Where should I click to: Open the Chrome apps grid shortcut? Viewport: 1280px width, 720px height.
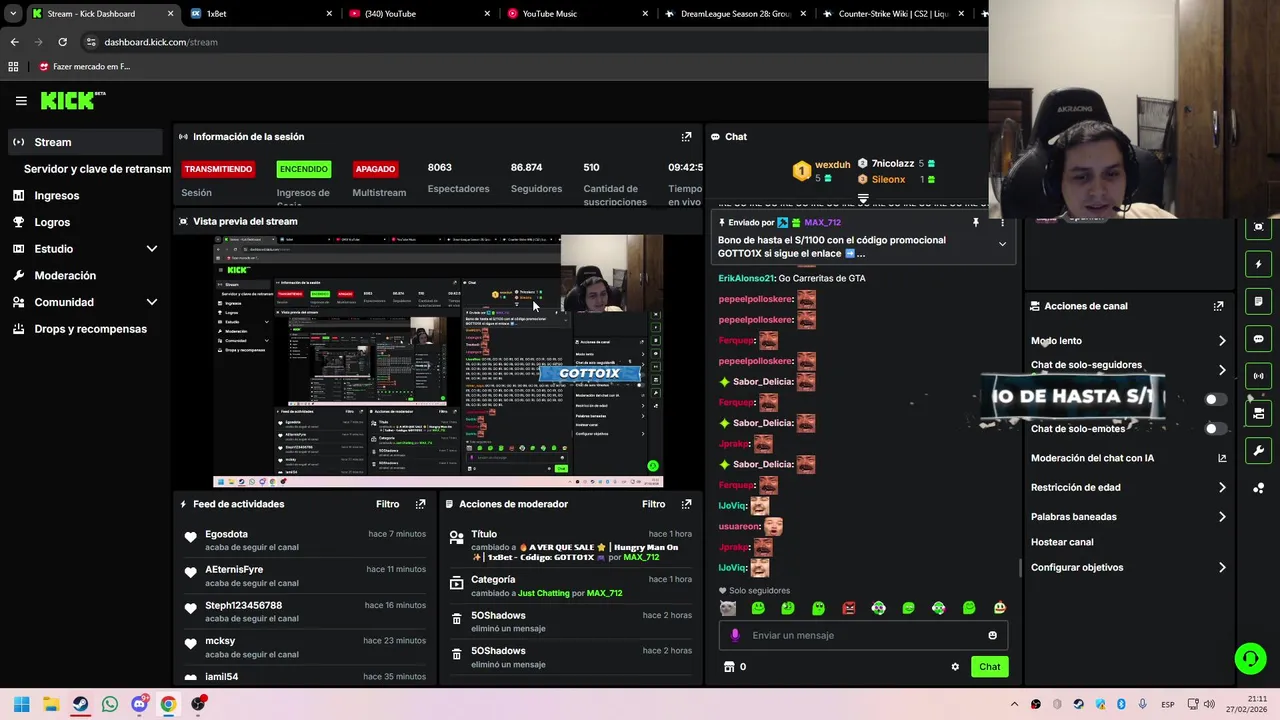point(13,67)
